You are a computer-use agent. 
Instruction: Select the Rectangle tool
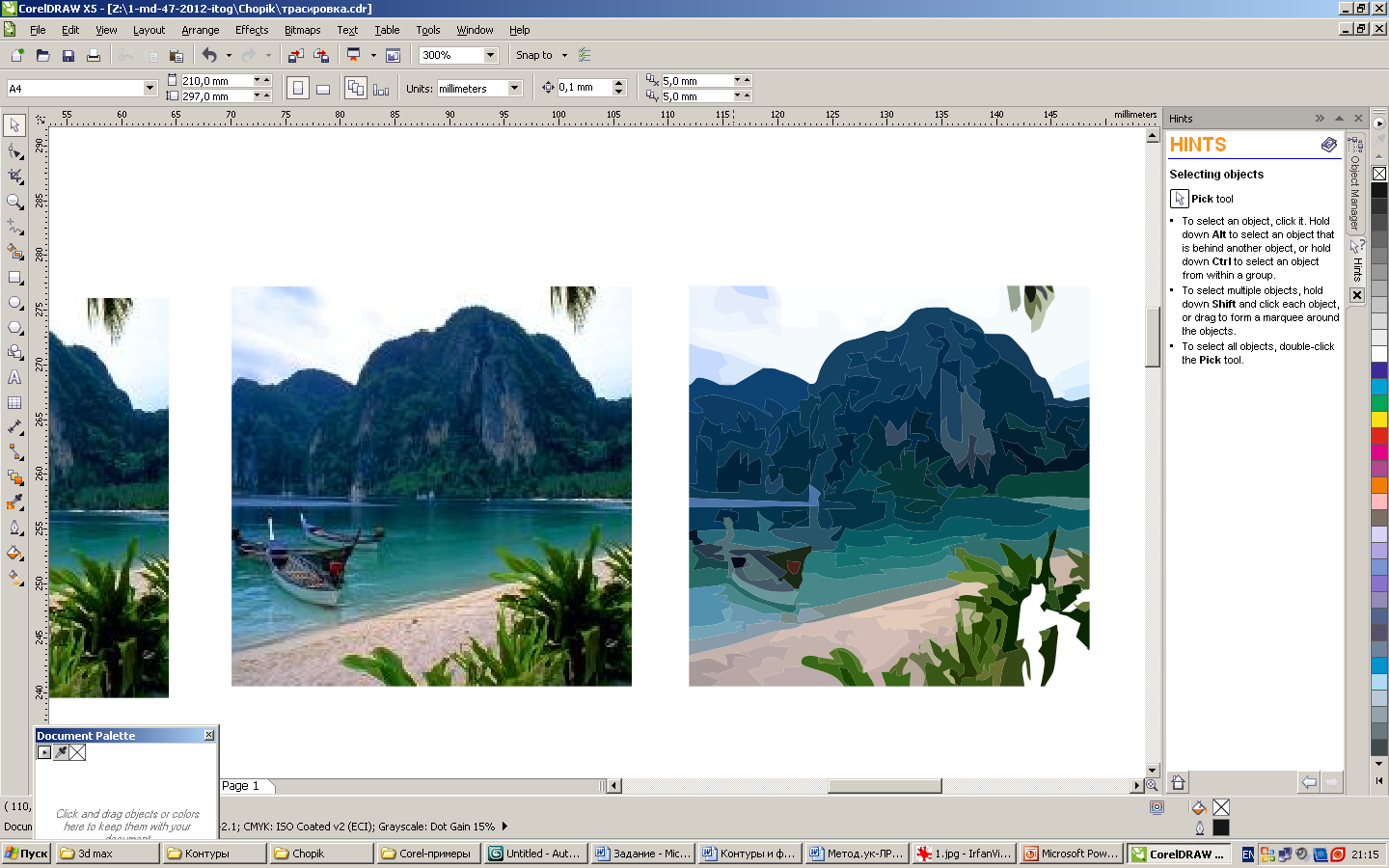[x=14, y=277]
